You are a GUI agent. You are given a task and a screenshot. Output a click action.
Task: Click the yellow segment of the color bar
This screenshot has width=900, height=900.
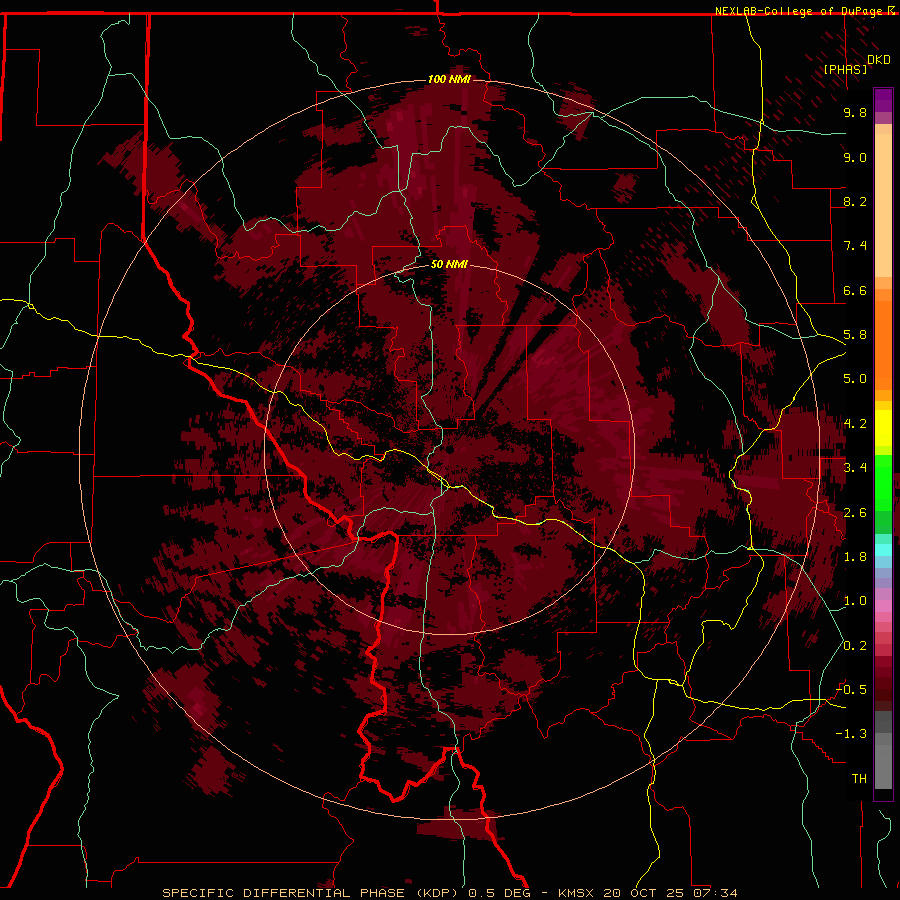click(883, 428)
